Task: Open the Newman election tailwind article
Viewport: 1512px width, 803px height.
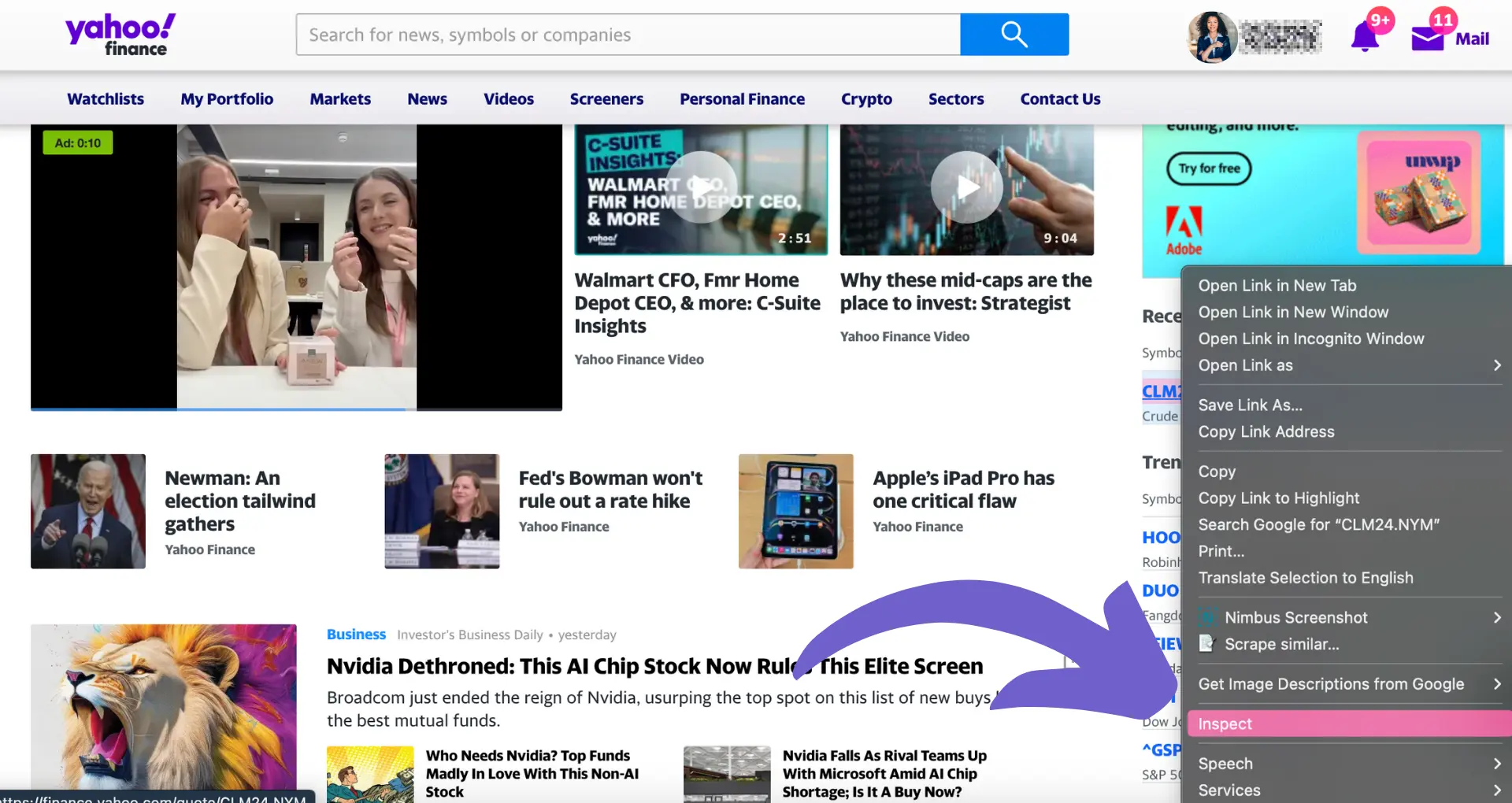Action: pos(240,501)
